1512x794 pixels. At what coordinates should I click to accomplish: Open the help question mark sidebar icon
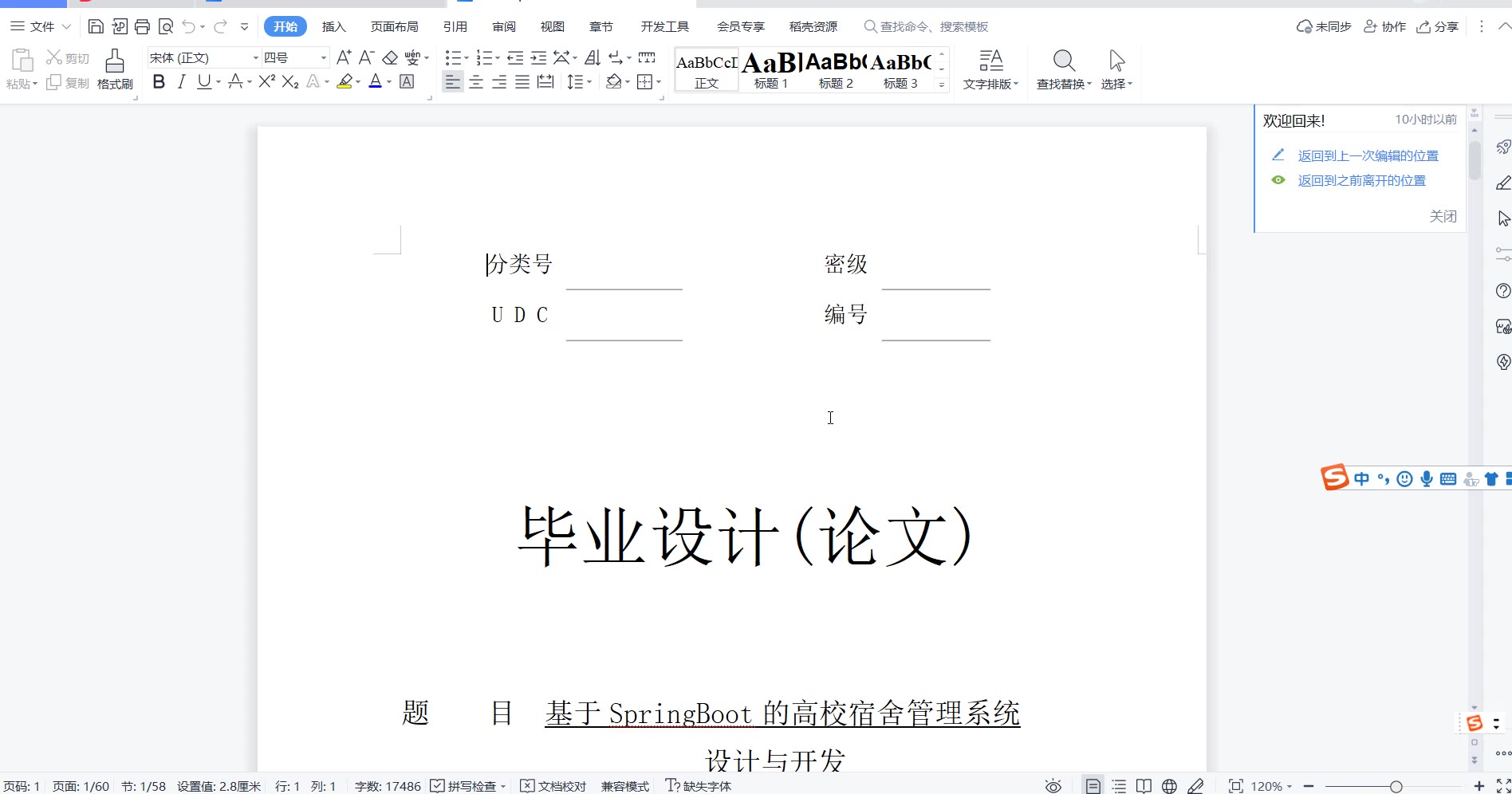tap(1503, 291)
